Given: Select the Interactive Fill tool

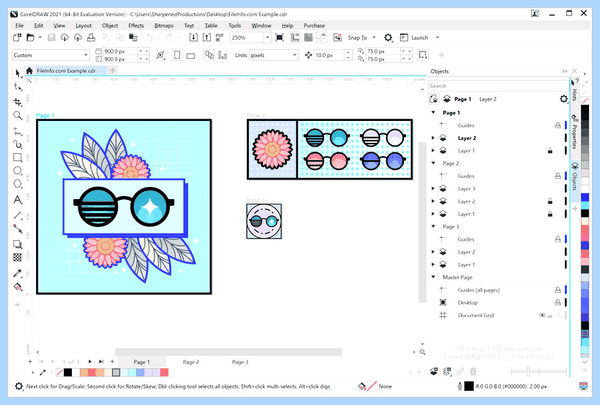Looking at the screenshot, I should (17, 287).
